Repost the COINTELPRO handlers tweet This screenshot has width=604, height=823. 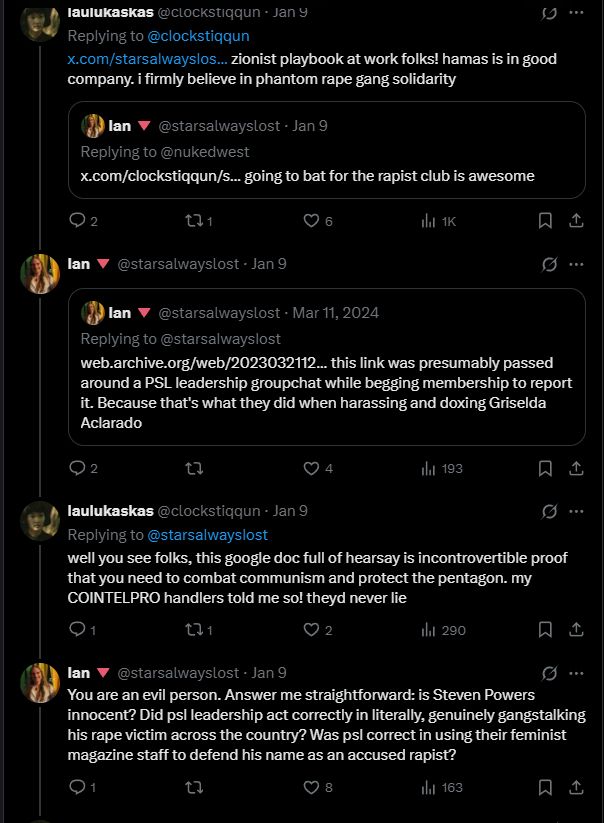pyautogui.click(x=194, y=629)
